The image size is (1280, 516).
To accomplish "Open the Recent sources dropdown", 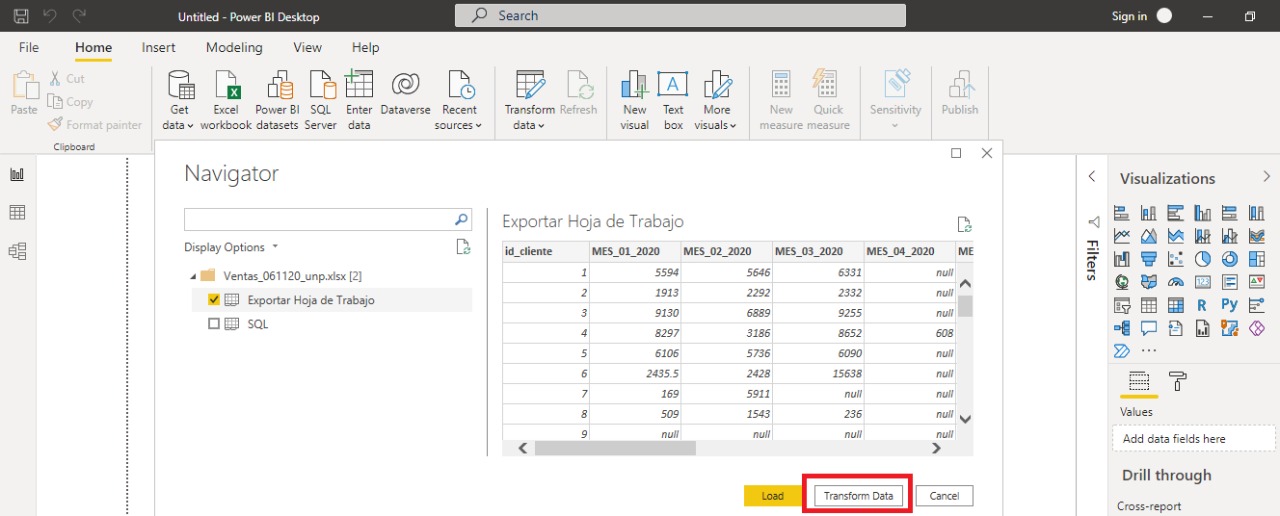I will tap(459, 101).
